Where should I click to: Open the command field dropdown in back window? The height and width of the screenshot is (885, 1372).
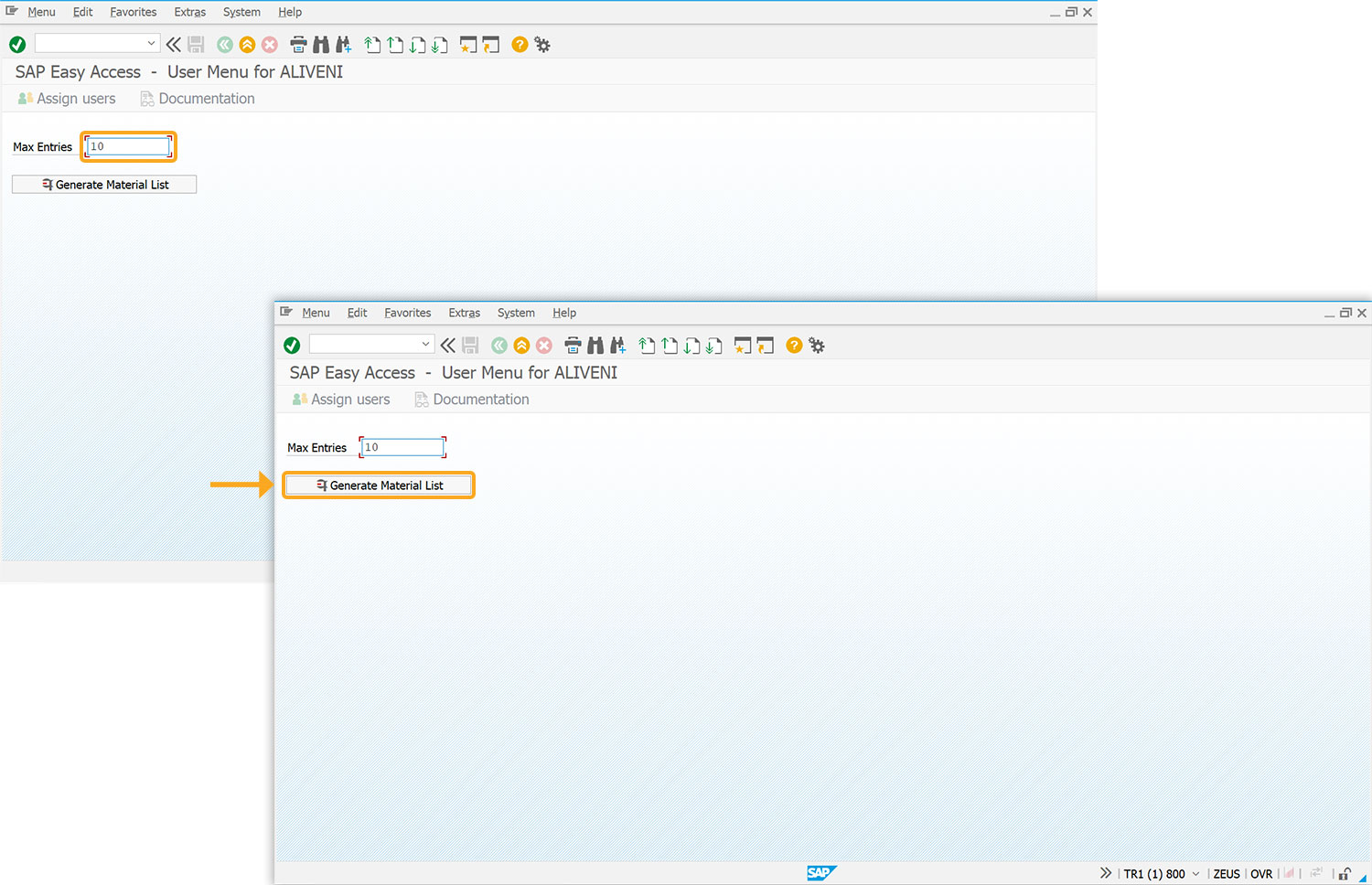tap(151, 44)
